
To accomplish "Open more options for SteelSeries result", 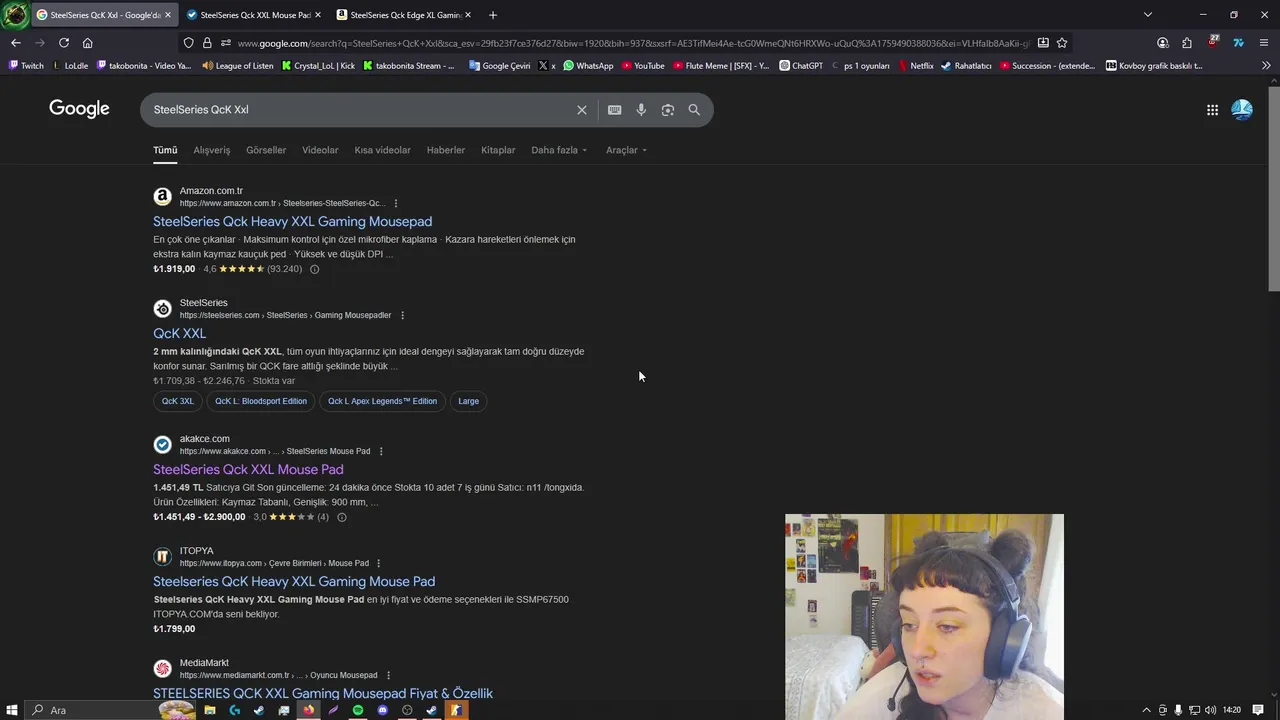I will [402, 315].
